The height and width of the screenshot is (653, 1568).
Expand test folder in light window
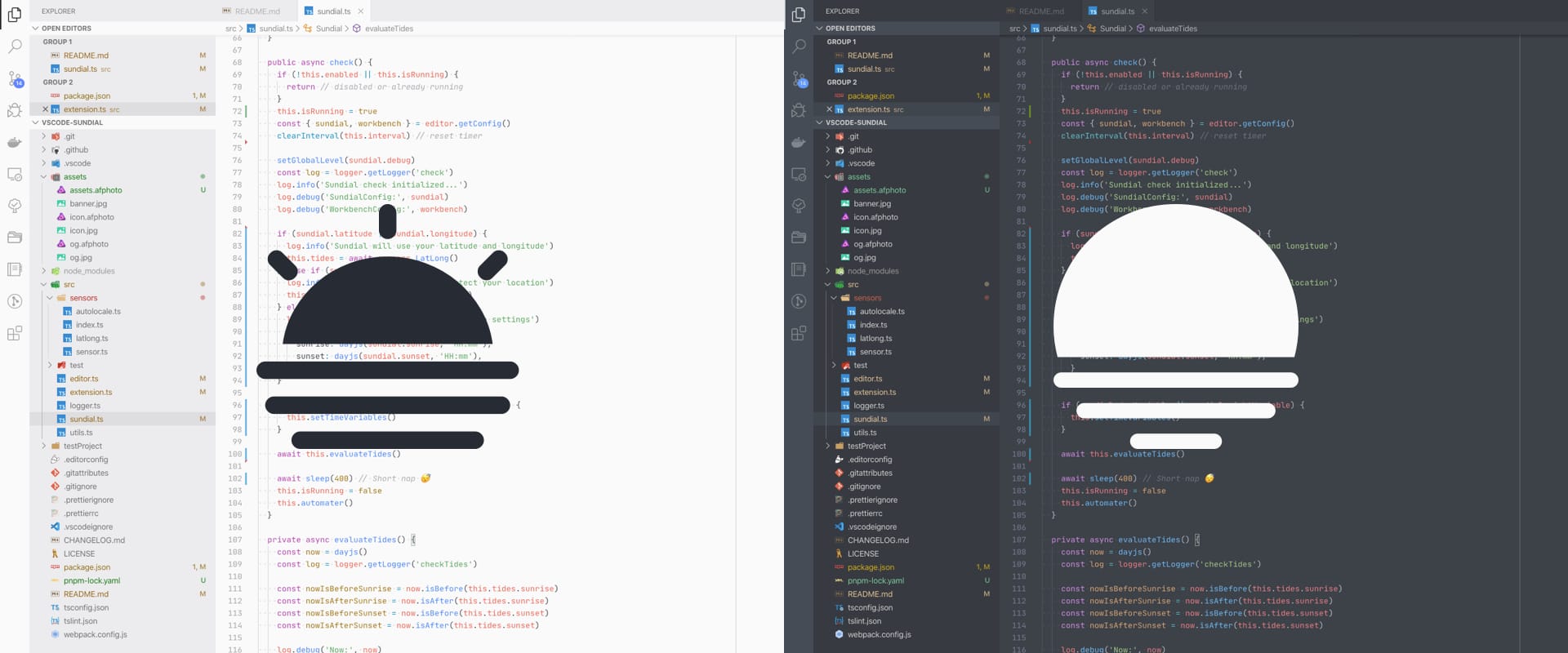(x=50, y=366)
